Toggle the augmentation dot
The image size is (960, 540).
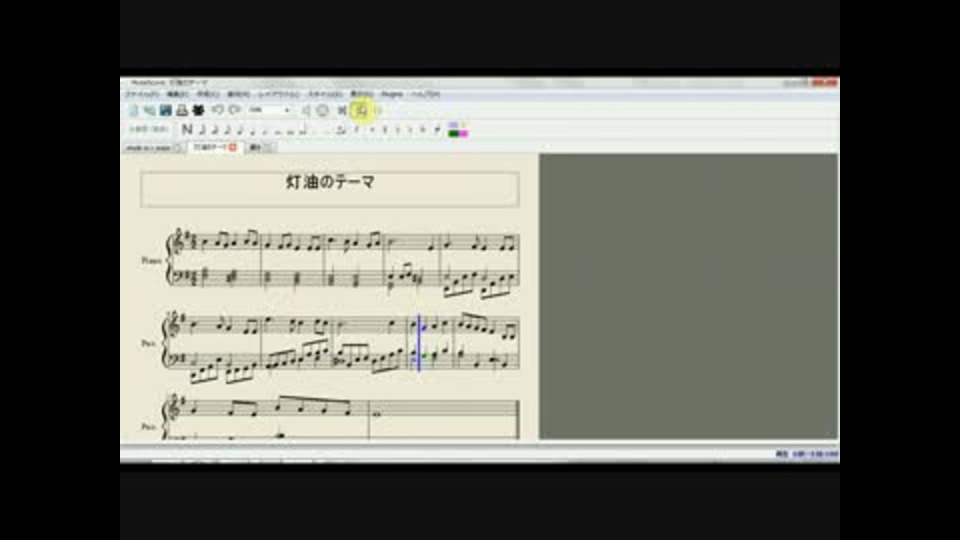[x=315, y=130]
